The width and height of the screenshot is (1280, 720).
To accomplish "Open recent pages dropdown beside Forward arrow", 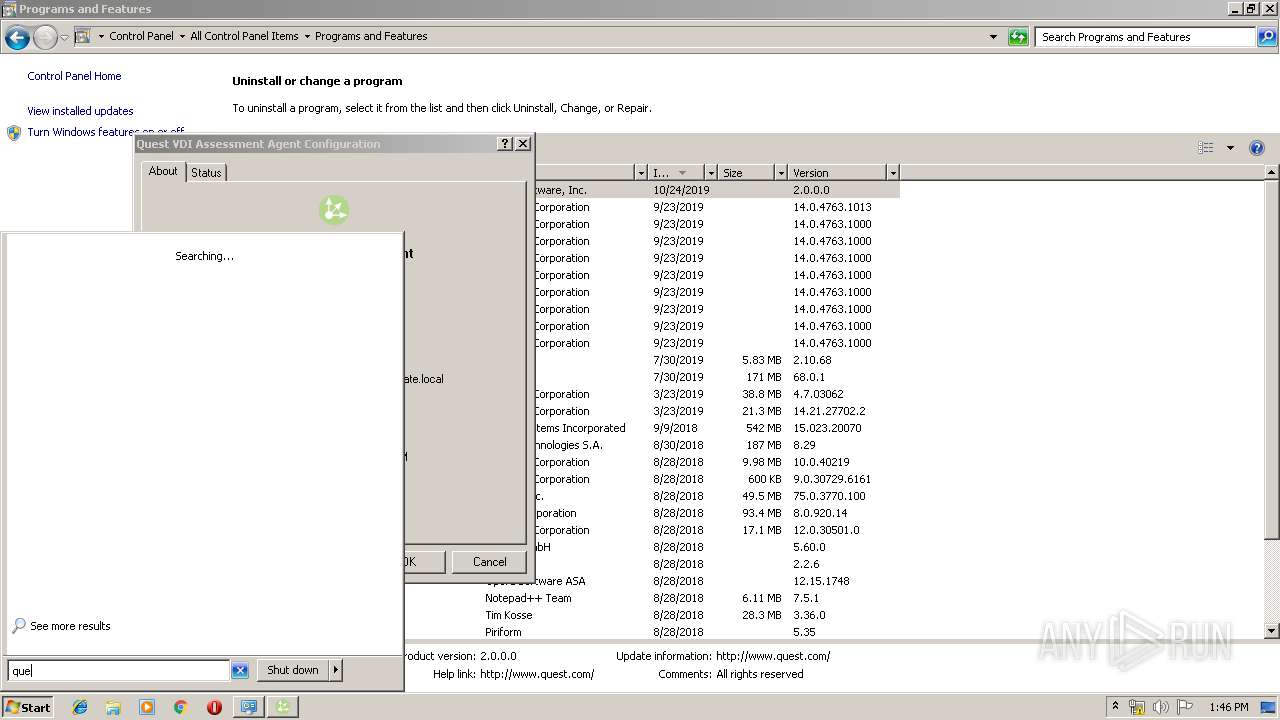I will tap(65, 38).
